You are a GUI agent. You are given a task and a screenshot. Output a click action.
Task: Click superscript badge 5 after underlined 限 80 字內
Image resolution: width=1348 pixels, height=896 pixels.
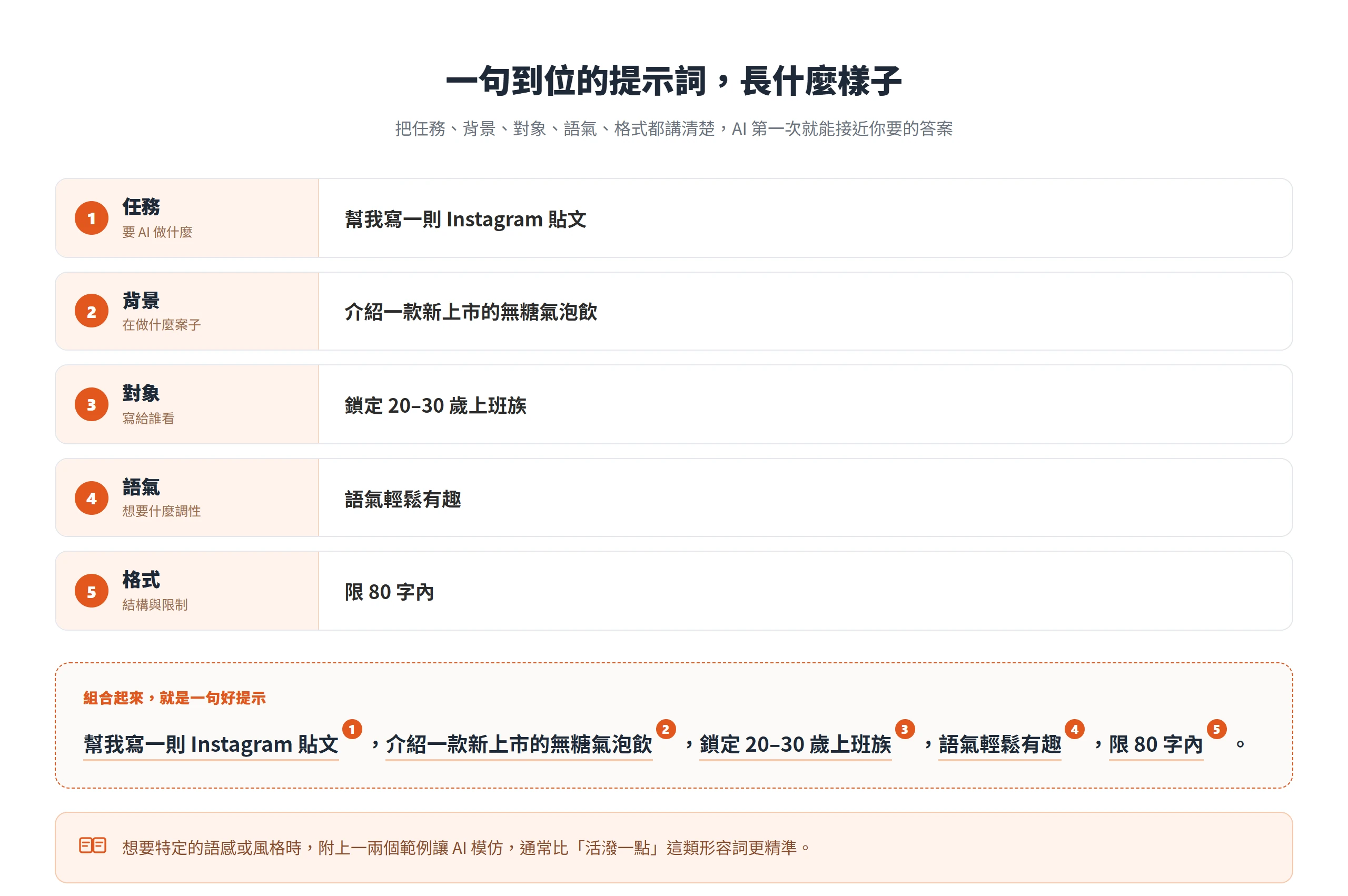pyautogui.click(x=1216, y=729)
